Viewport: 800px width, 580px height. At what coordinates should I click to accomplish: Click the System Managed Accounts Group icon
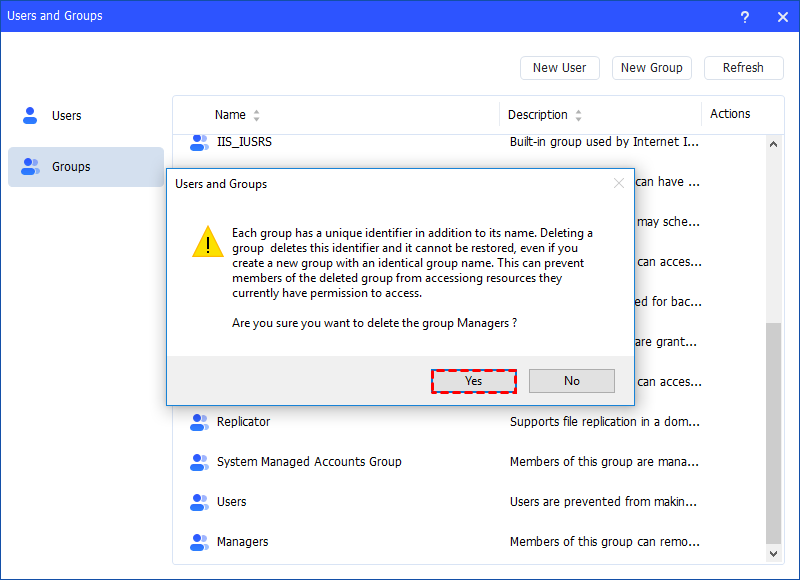[x=199, y=462]
